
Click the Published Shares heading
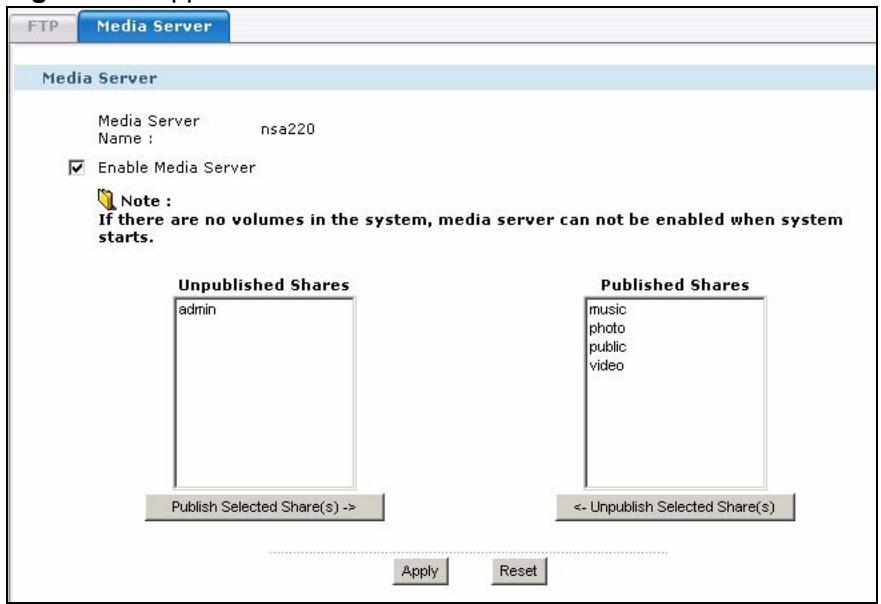click(x=675, y=285)
